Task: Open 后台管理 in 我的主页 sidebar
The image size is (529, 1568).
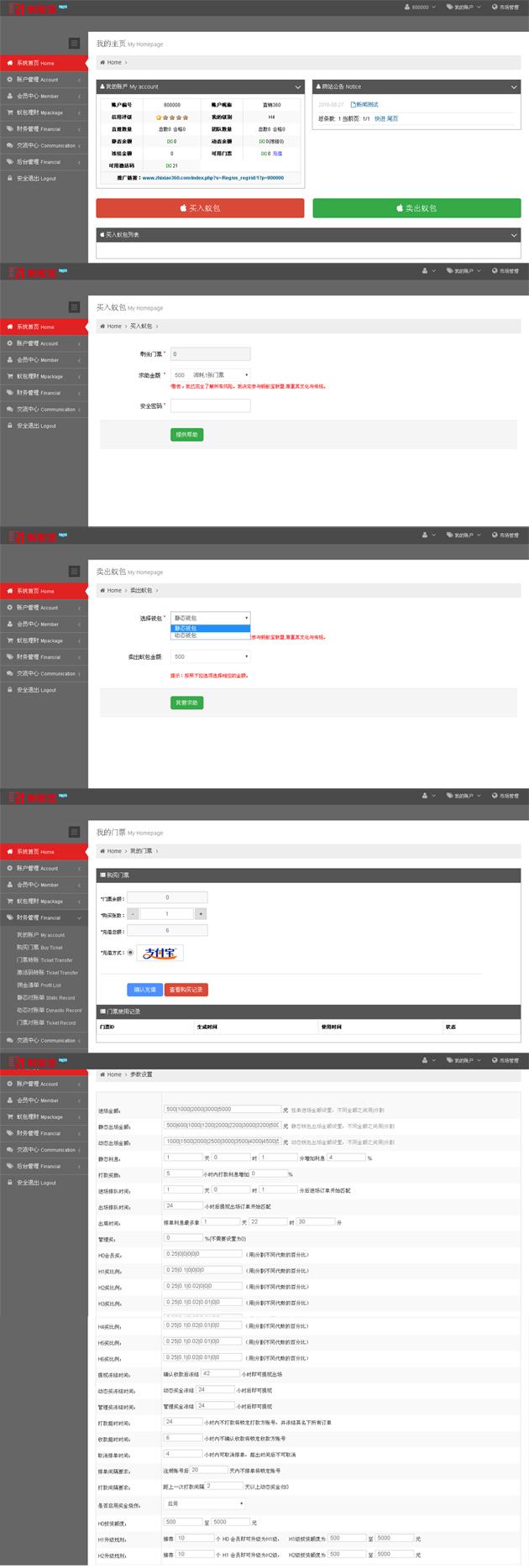Action: [44, 162]
